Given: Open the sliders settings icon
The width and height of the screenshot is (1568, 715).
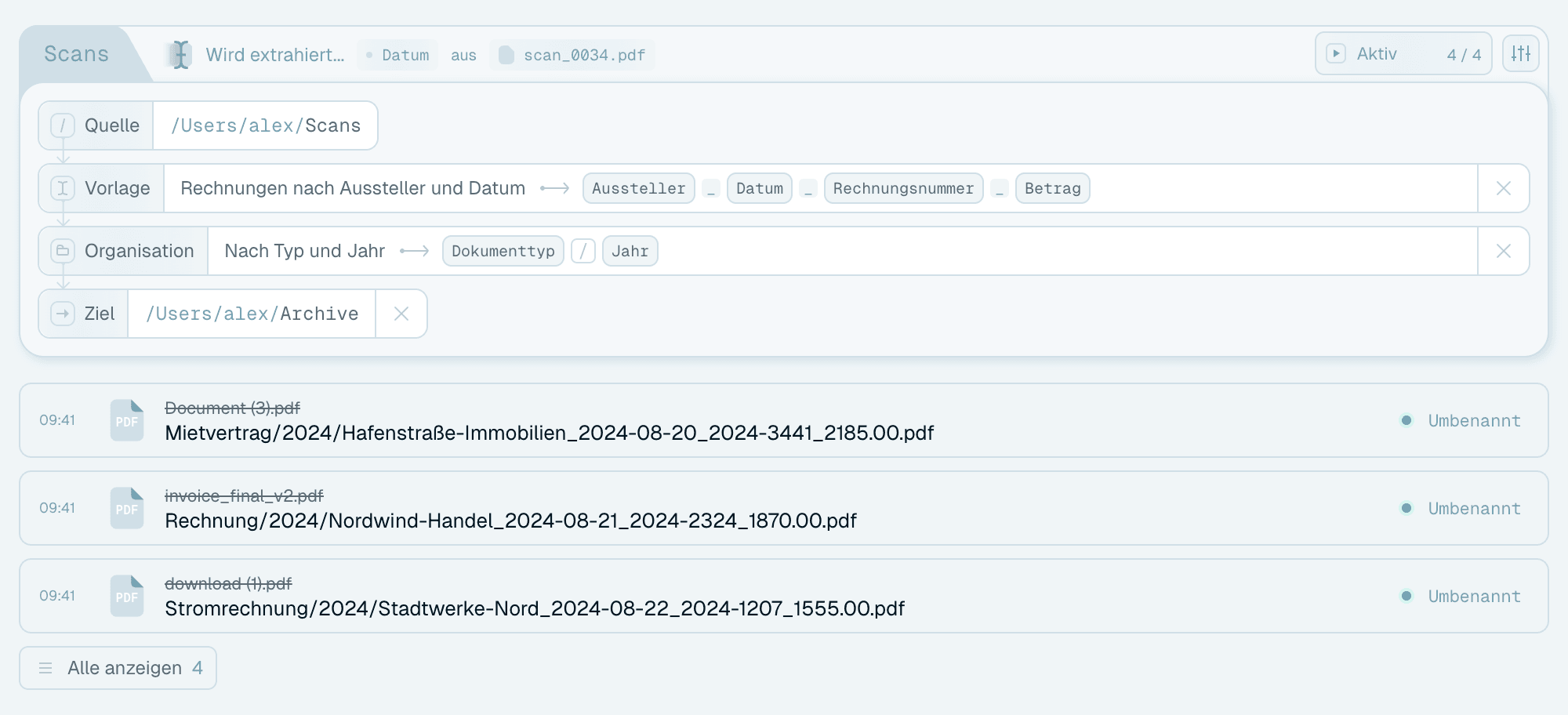Looking at the screenshot, I should coord(1521,53).
